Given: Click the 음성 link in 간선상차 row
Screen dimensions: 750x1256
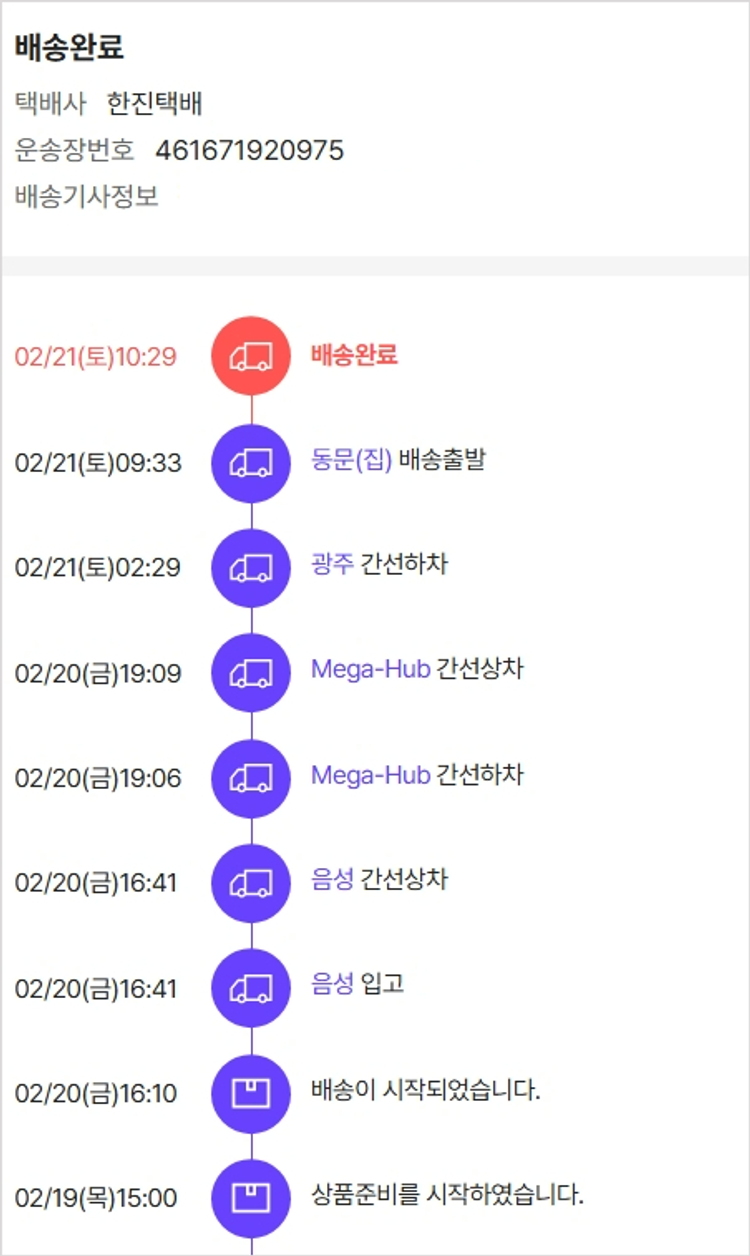Looking at the screenshot, I should coord(332,880).
